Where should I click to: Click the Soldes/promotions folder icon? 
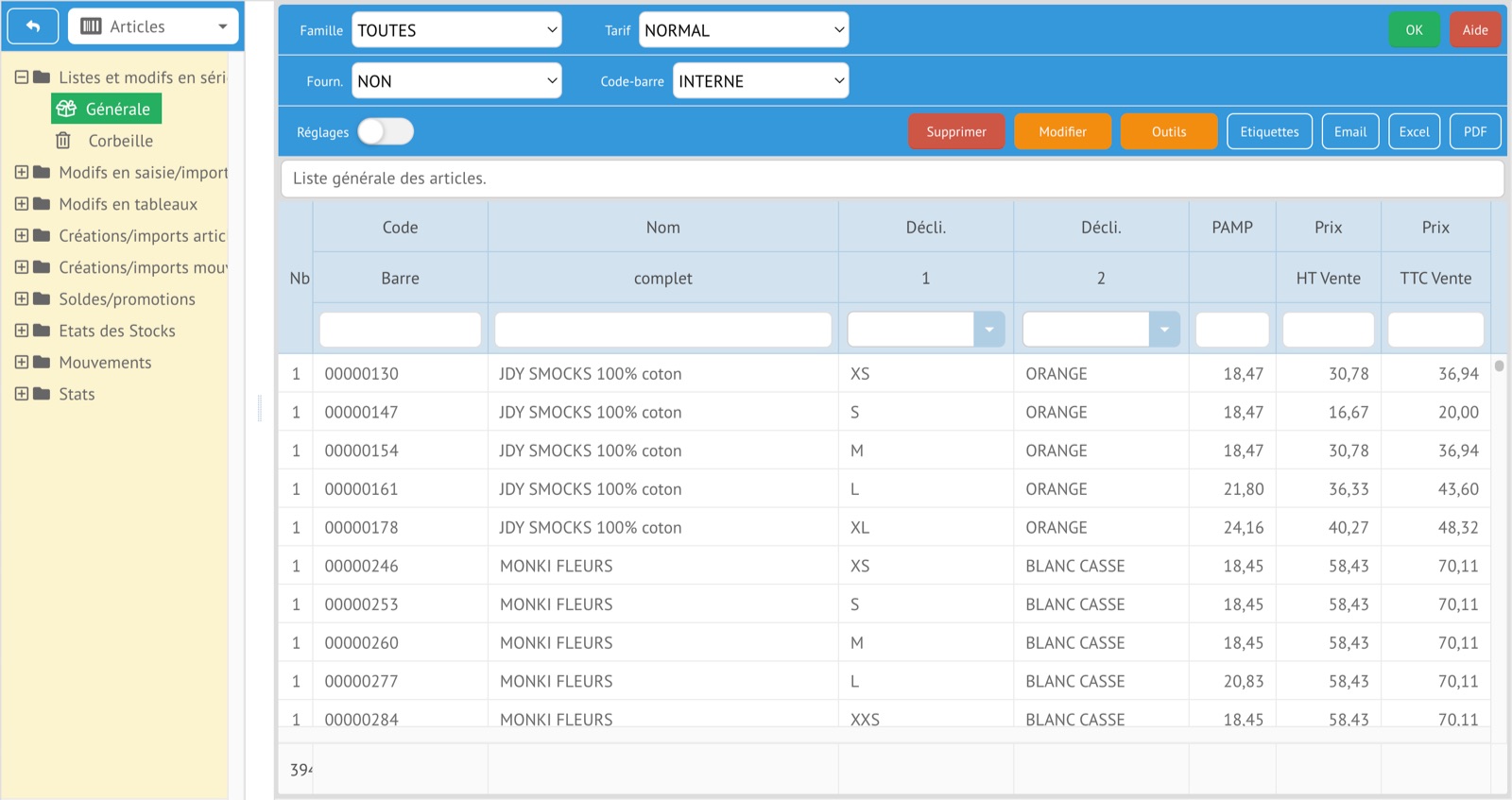coord(42,299)
